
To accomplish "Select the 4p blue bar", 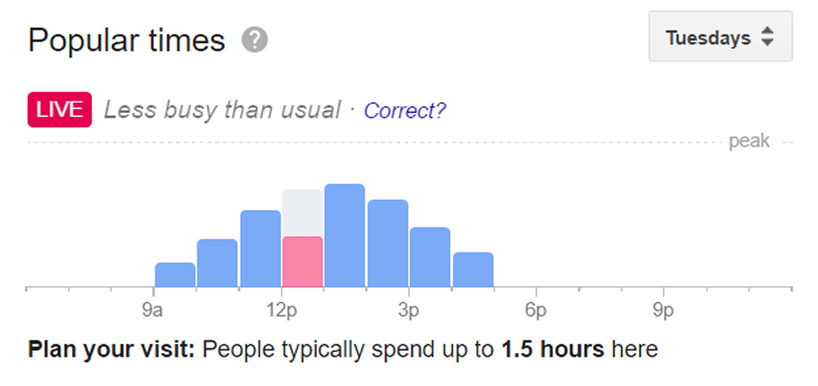I will coord(473,270).
